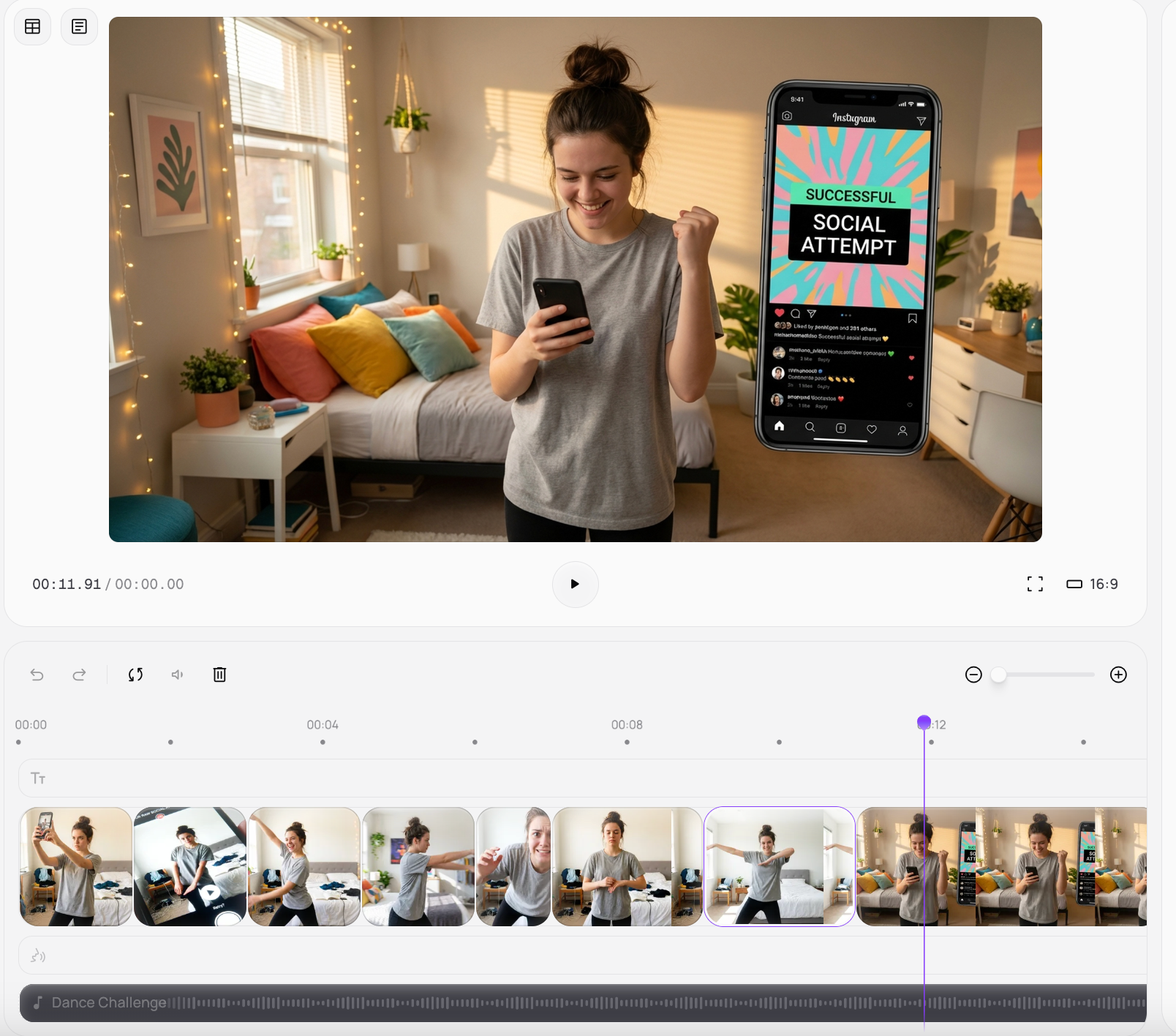Click the timeline zoom slider handle
This screenshot has width=1176, height=1036.
998,675
